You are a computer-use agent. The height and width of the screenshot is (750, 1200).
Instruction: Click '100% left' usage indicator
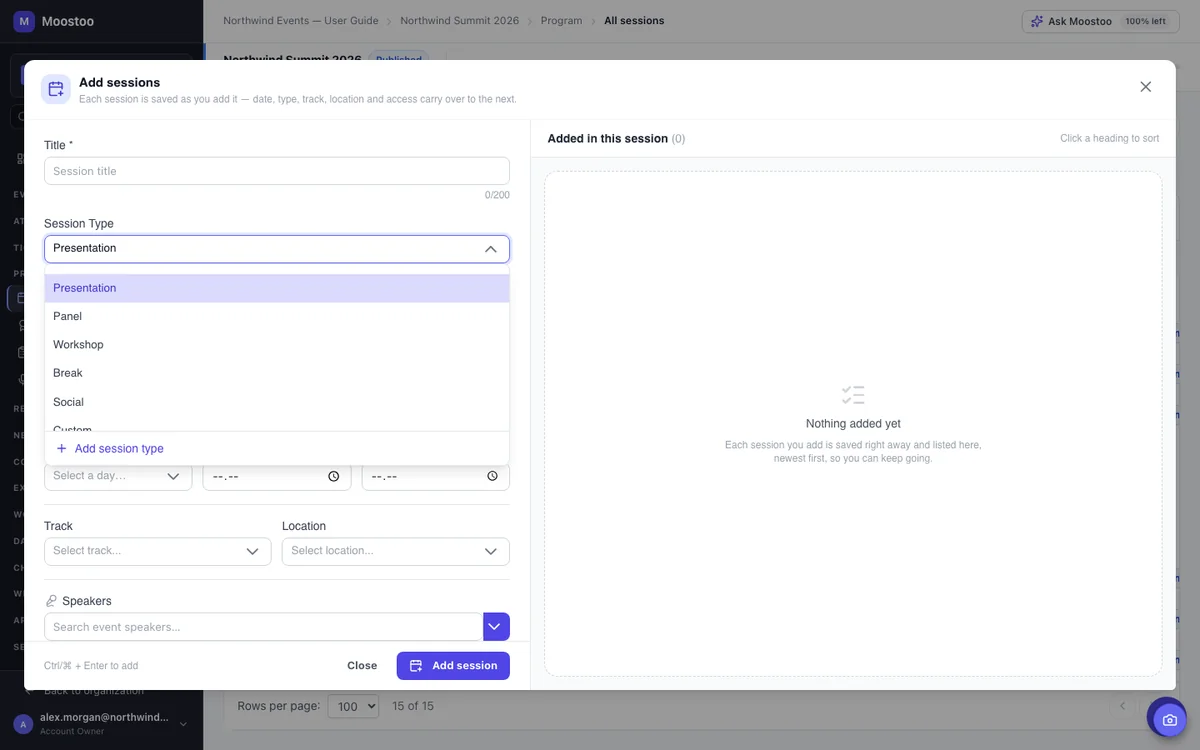(x=1145, y=21)
